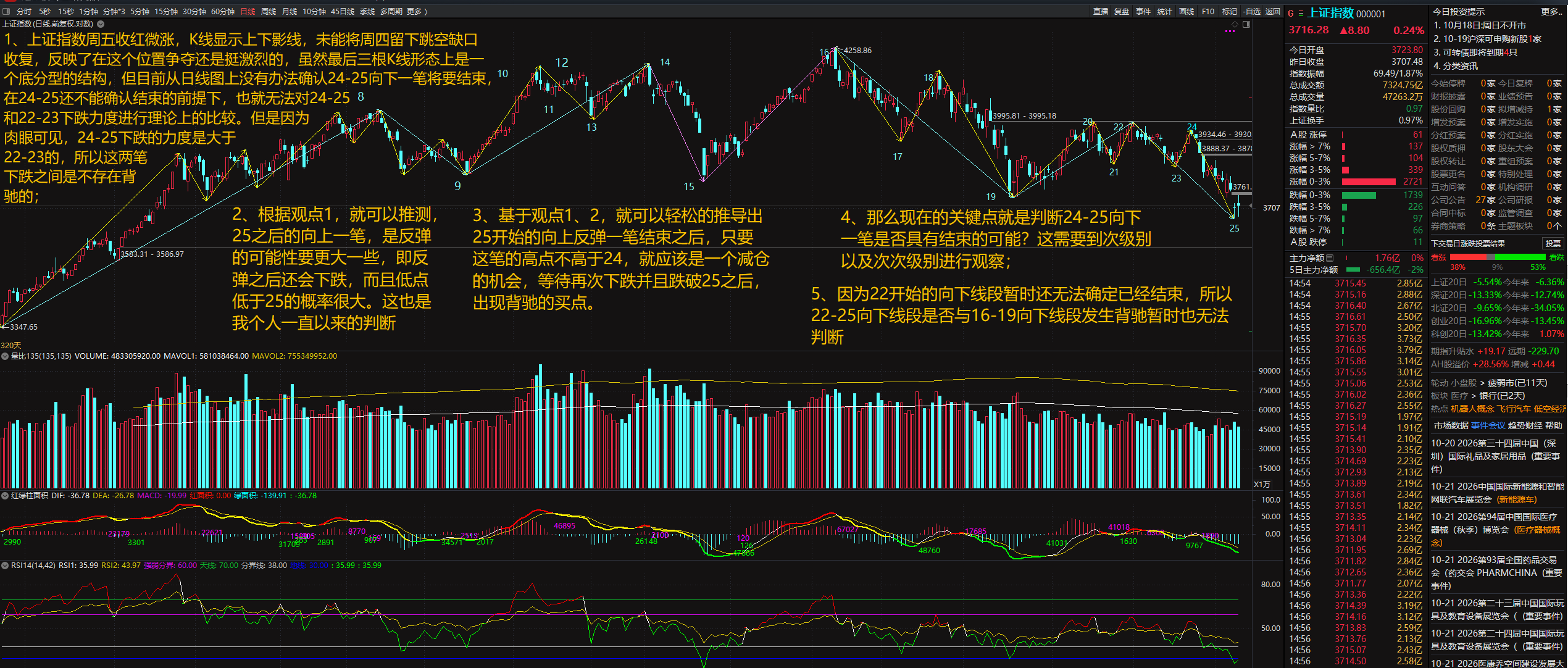The width and height of the screenshot is (1568, 668).
Task: Open the F10 company info
Action: coord(1208,11)
